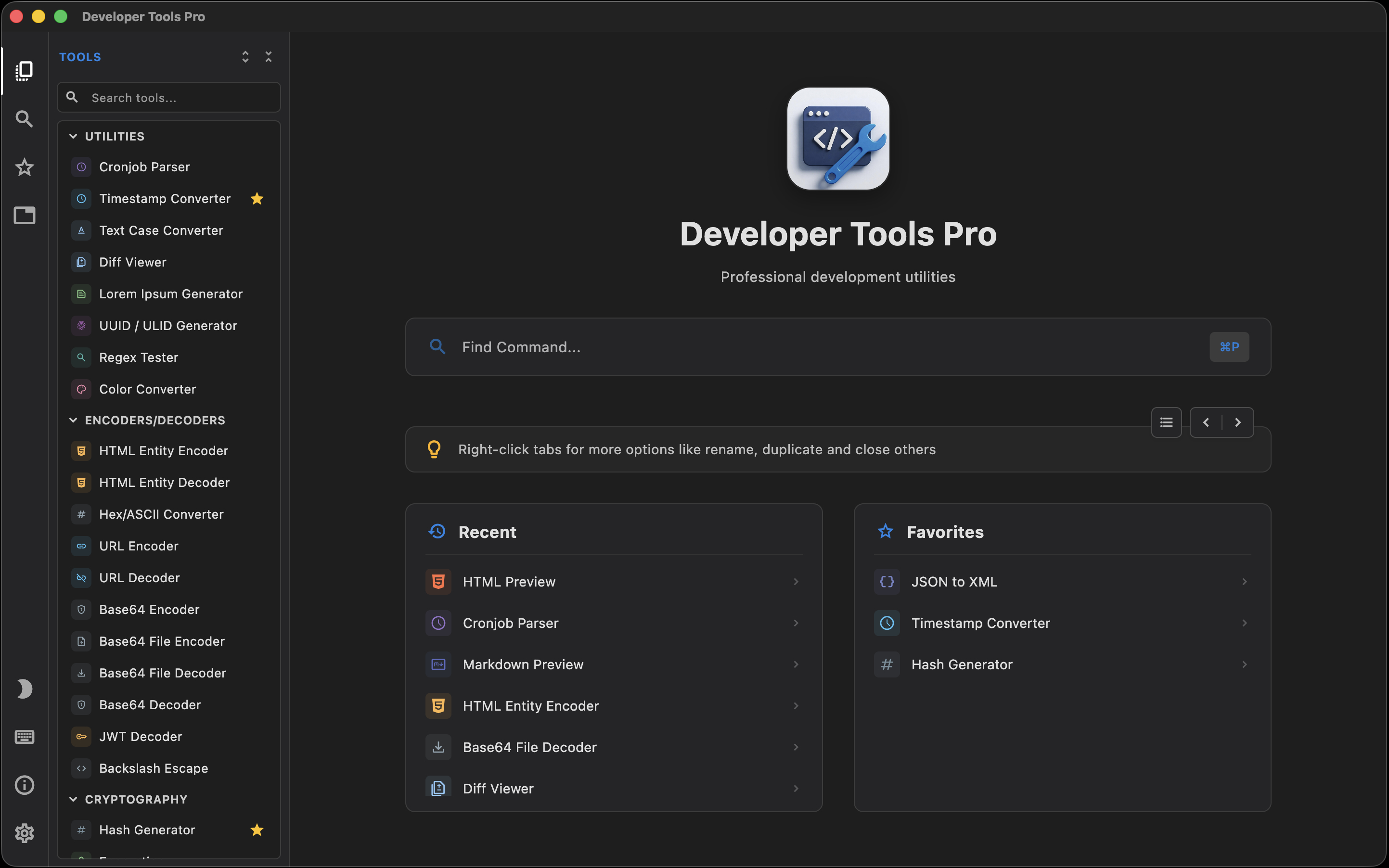The height and width of the screenshot is (868, 1389).
Task: Open the info about icon
Action: tap(24, 785)
